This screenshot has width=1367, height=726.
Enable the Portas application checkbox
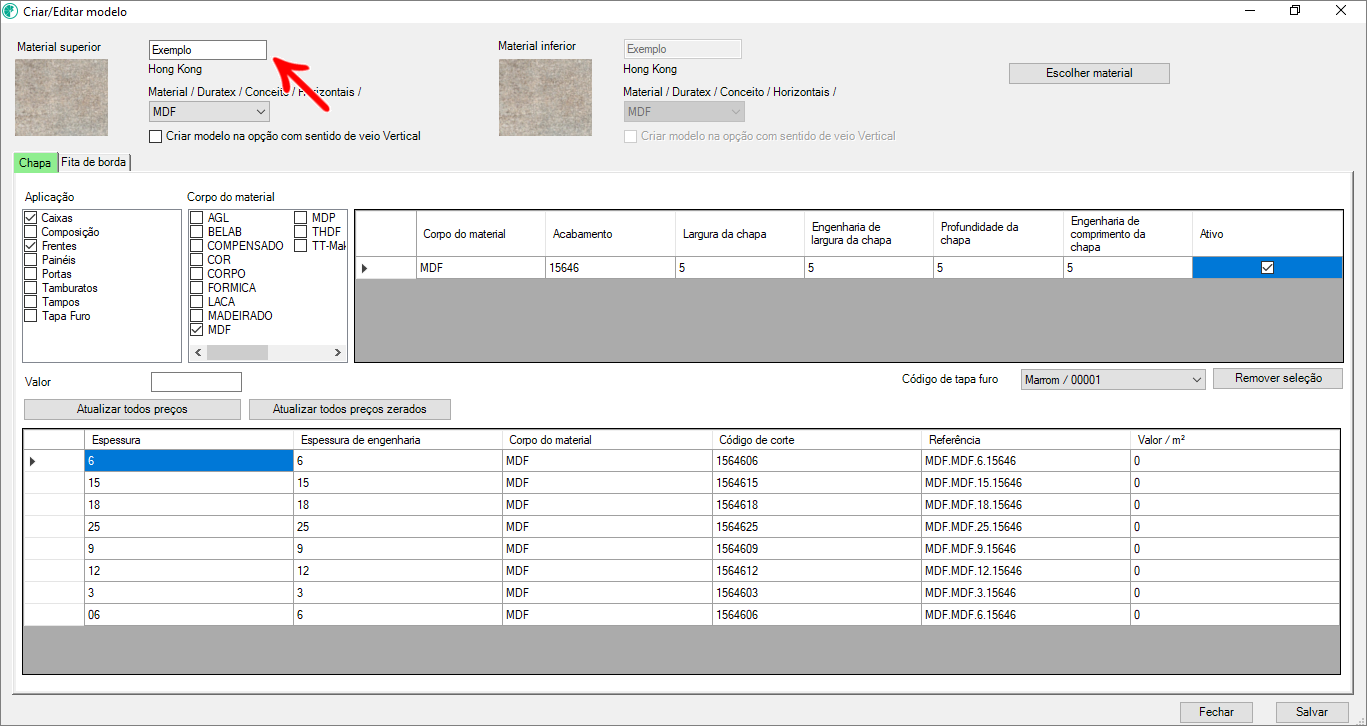tap(32, 274)
